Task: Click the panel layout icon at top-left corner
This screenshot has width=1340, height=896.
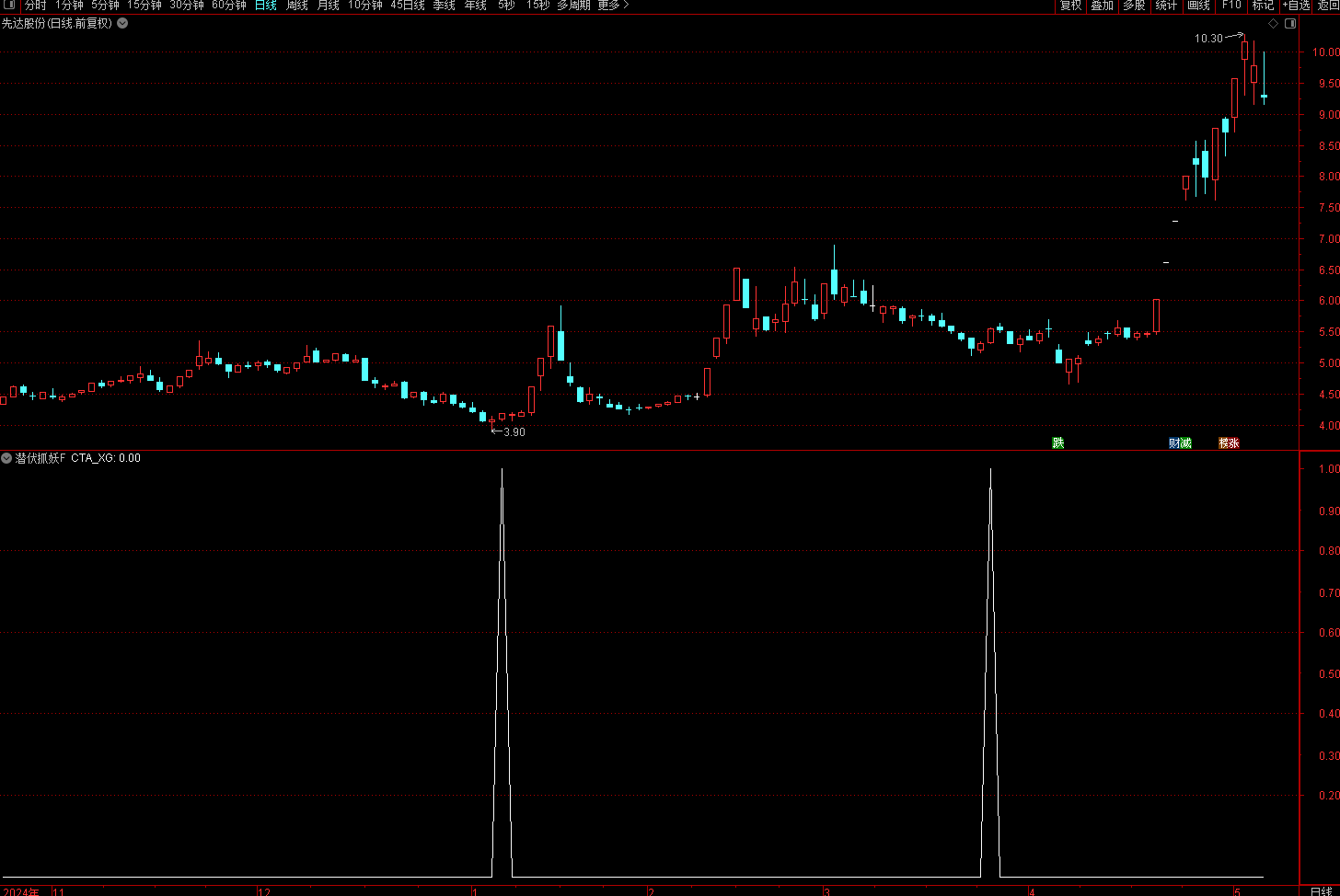Action: (10, 6)
